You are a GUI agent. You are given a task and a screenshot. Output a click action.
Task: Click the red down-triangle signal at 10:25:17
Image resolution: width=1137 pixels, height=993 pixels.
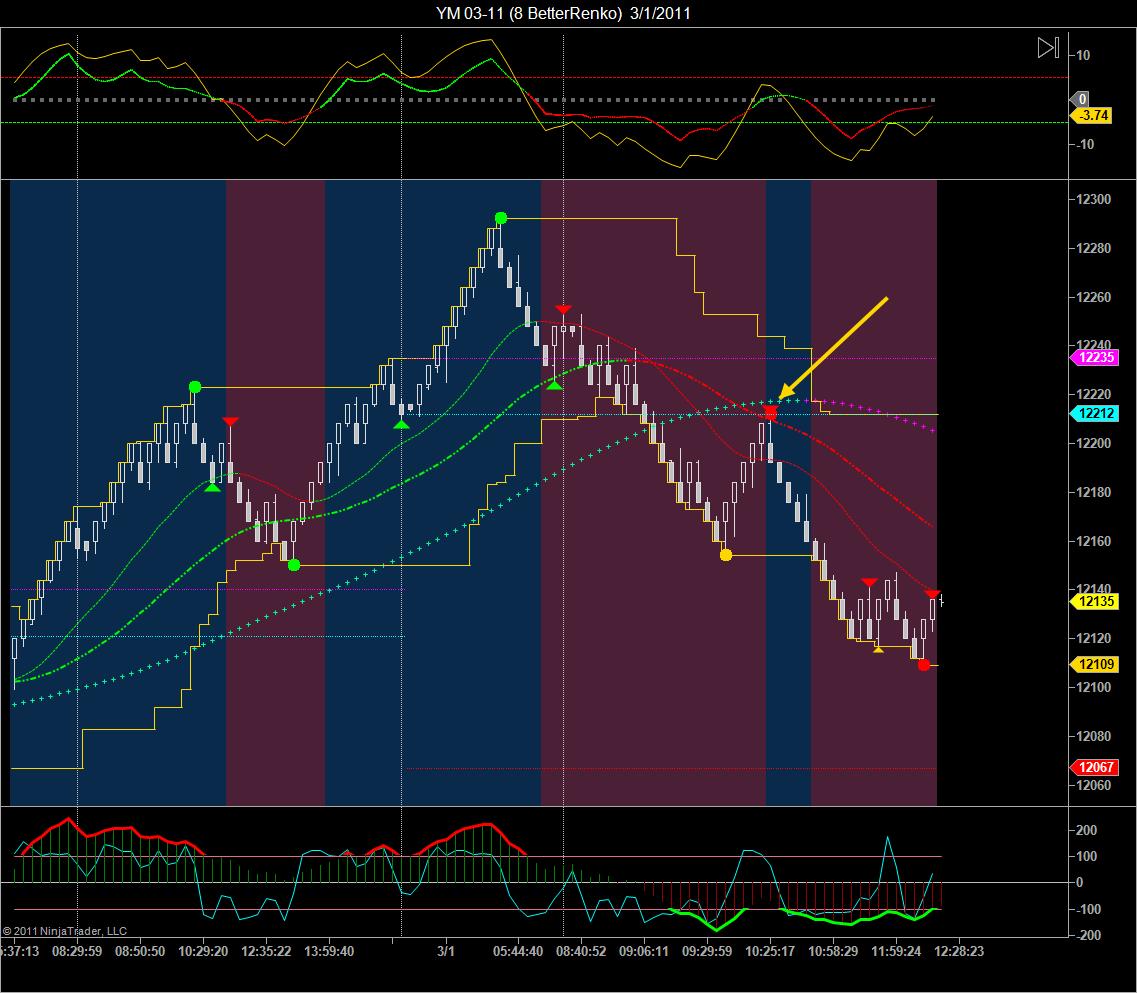[x=769, y=413]
